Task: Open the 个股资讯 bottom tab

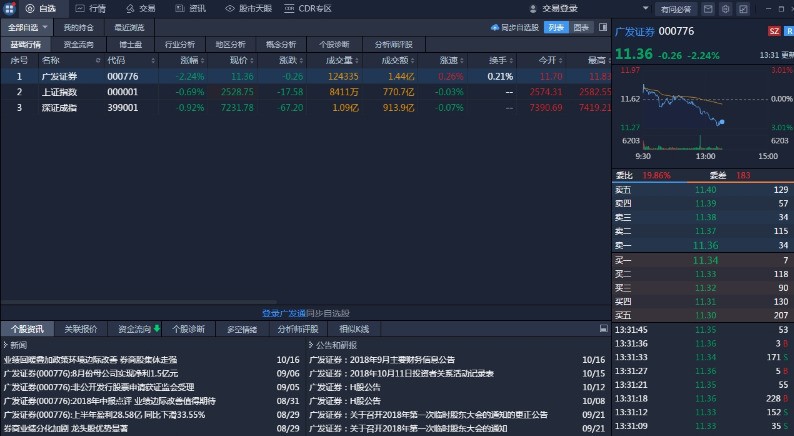Action: [x=27, y=329]
